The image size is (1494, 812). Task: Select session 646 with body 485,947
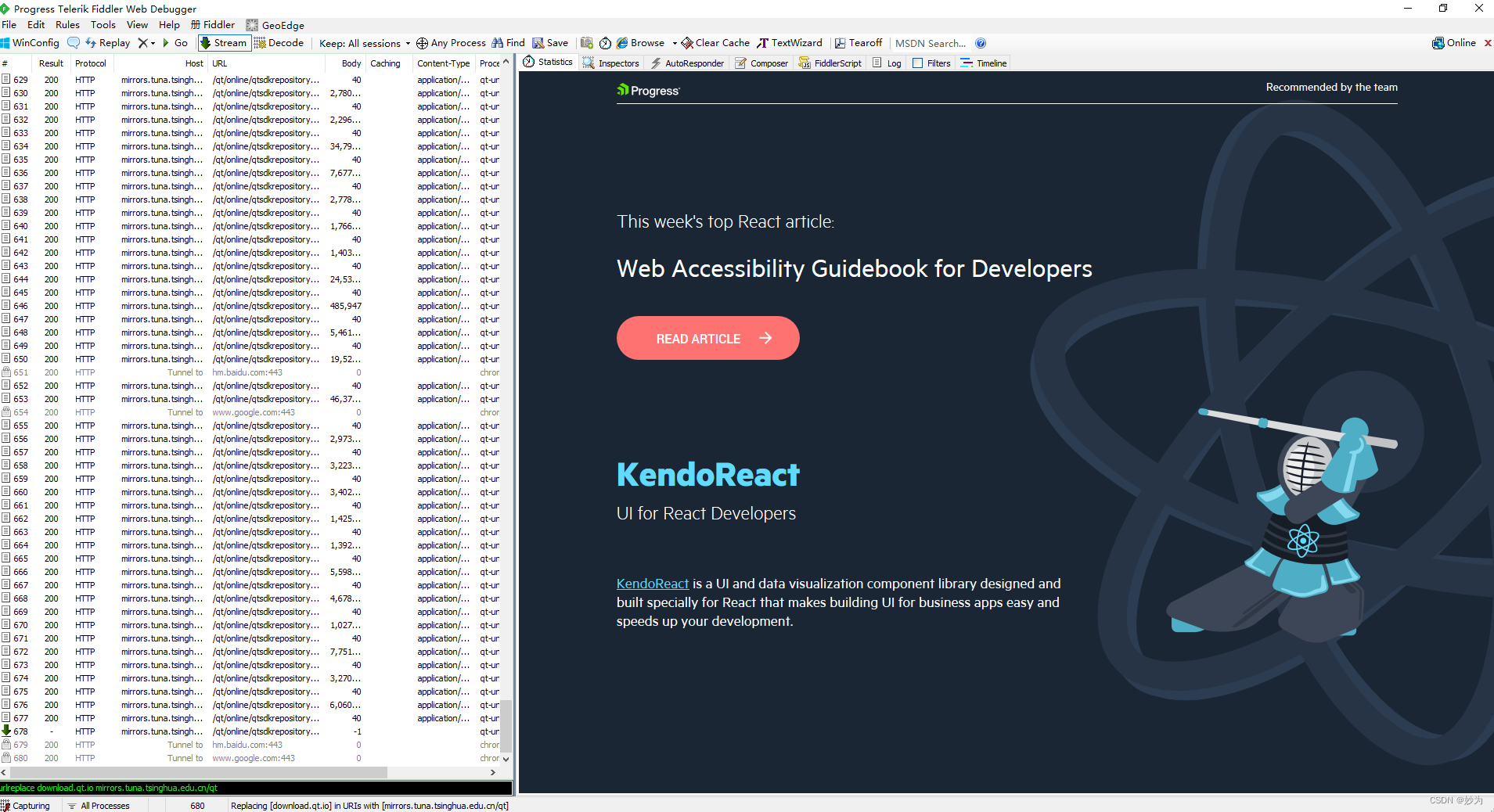pyautogui.click(x=250, y=306)
